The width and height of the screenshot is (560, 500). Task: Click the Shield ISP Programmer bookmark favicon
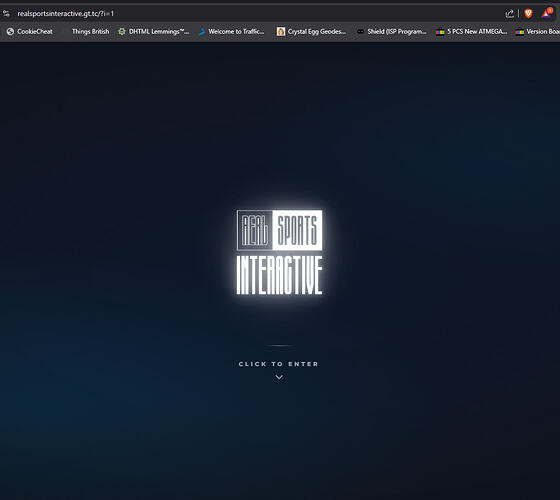tap(361, 31)
